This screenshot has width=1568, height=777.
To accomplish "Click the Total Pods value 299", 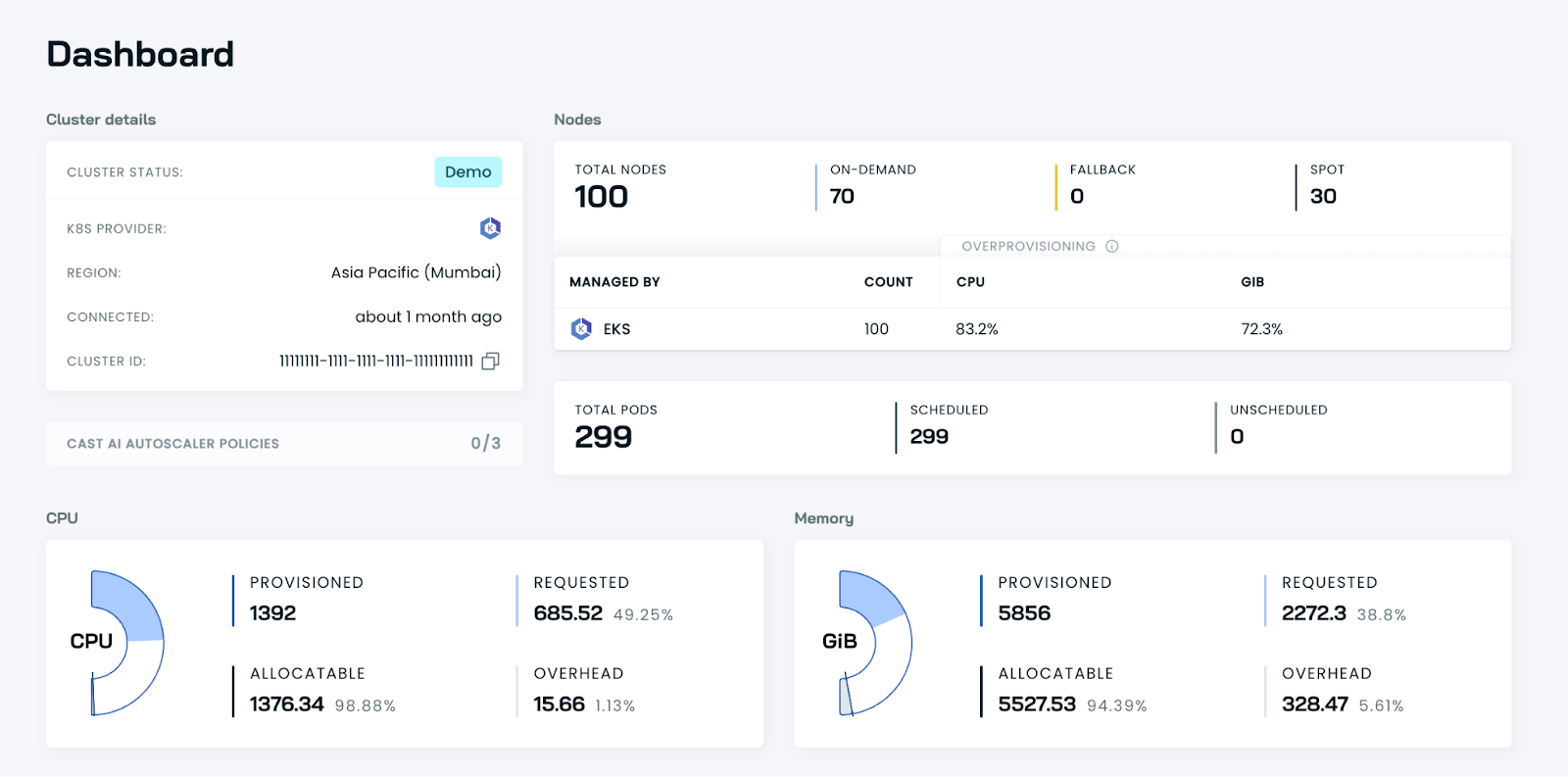I will [x=603, y=437].
